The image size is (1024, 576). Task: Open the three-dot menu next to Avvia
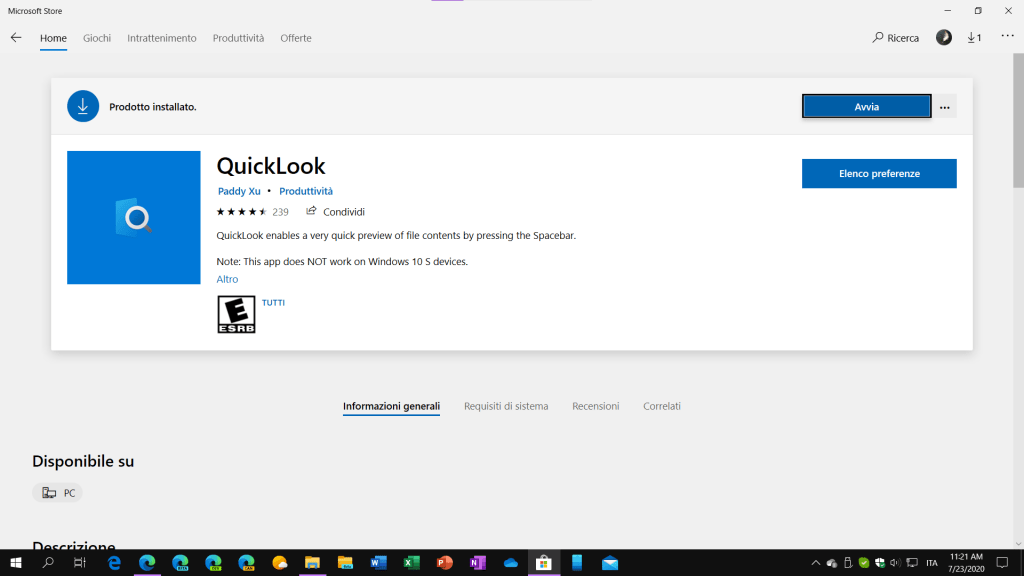pos(945,107)
